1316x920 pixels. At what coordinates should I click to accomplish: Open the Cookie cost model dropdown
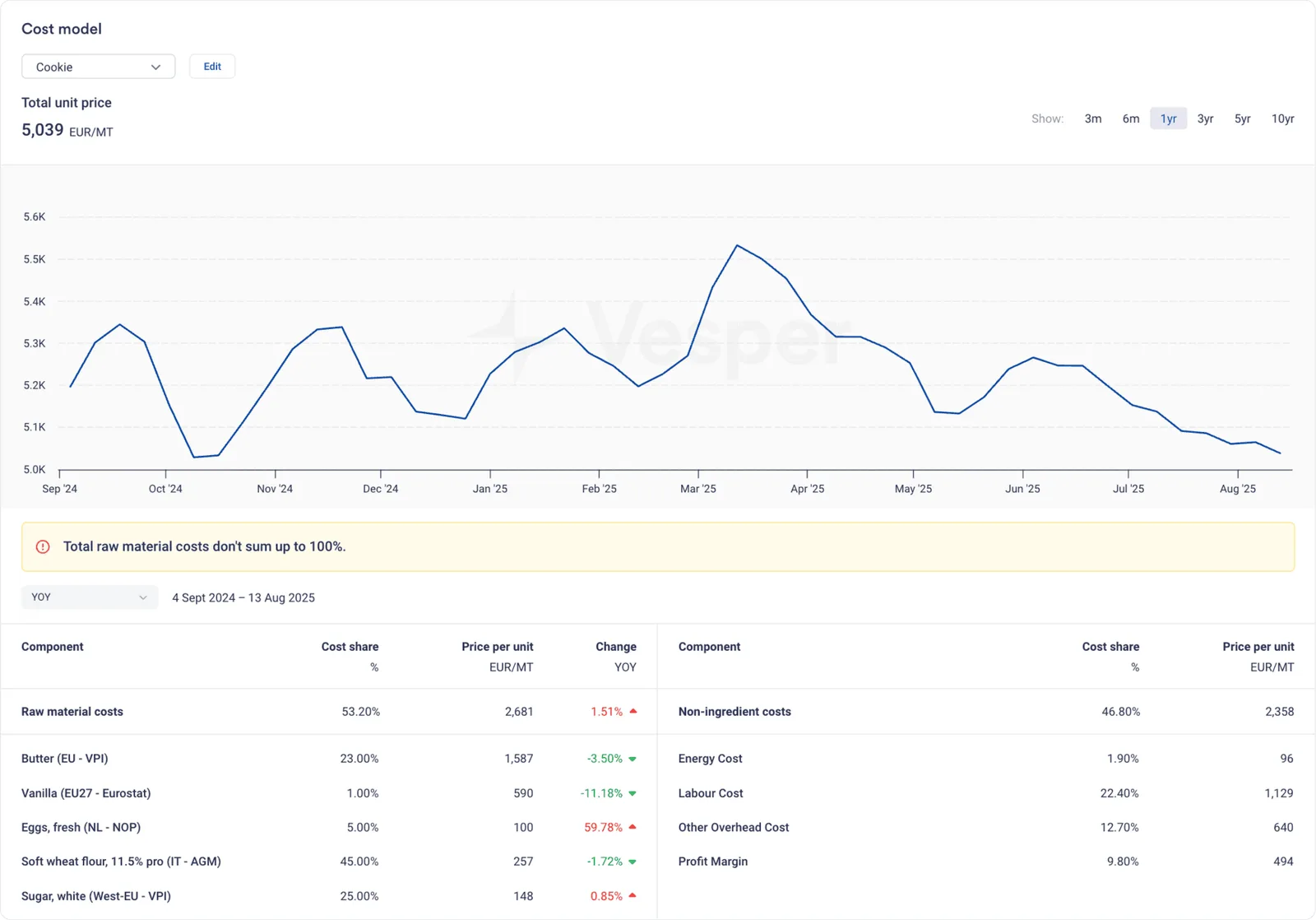pyautogui.click(x=98, y=67)
